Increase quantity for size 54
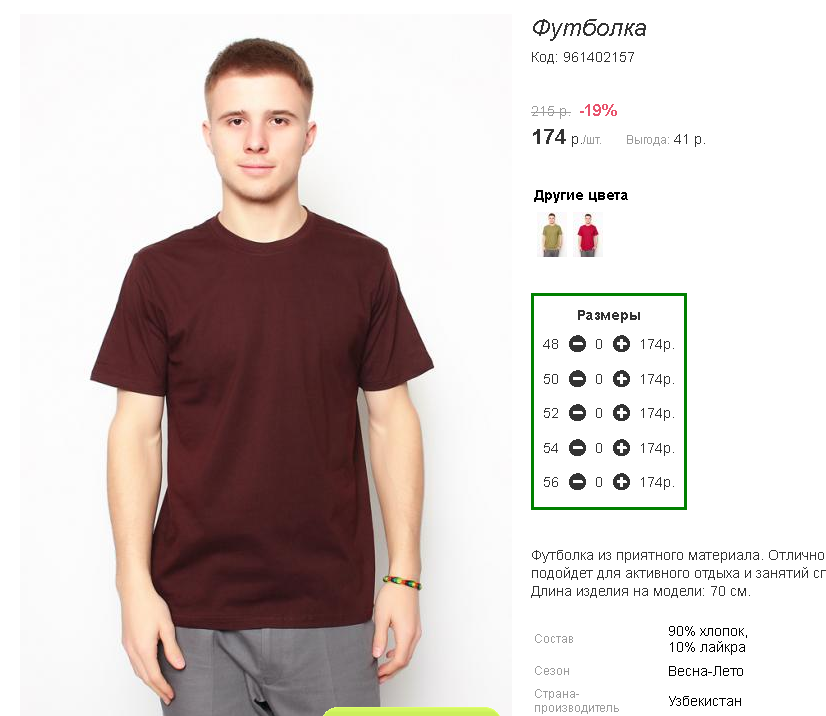Viewport: 826px width, 716px height. [621, 448]
